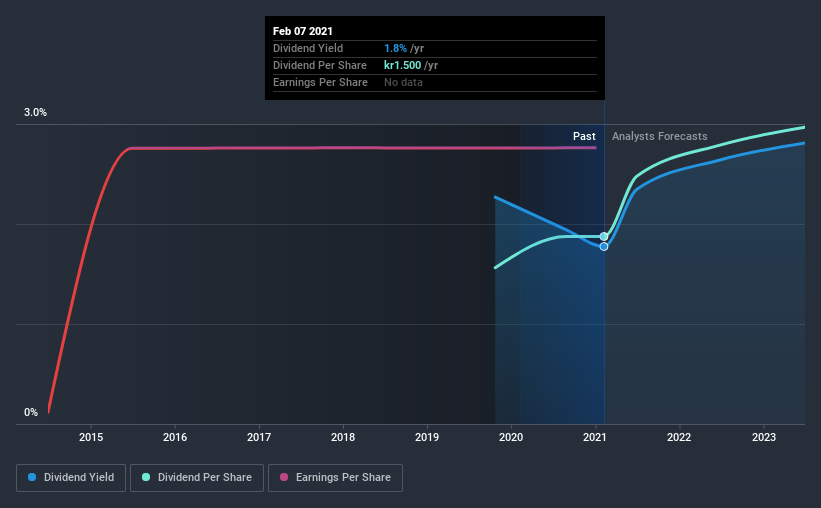The height and width of the screenshot is (508, 821).
Task: Click the Past section label
Action: 584,136
